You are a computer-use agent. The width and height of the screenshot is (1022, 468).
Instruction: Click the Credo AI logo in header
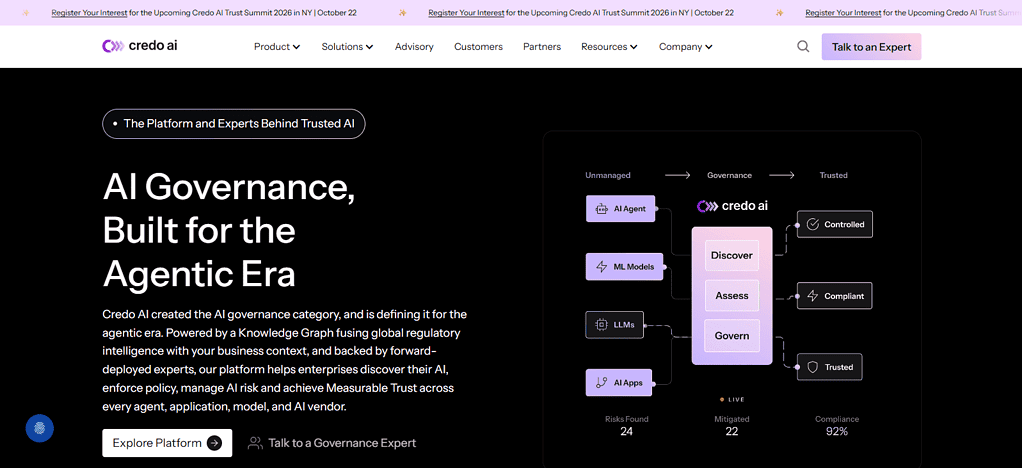[140, 46]
